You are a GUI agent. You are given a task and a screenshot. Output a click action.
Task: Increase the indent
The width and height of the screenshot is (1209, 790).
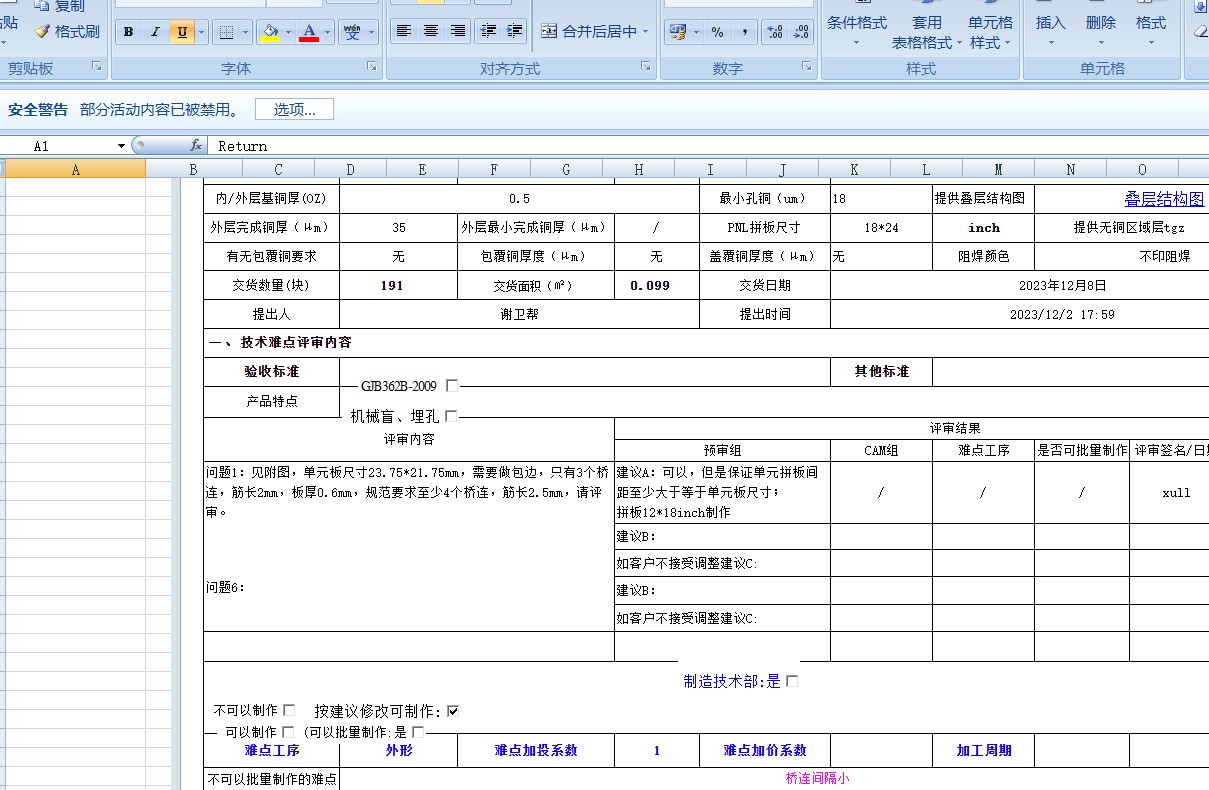pyautogui.click(x=515, y=31)
